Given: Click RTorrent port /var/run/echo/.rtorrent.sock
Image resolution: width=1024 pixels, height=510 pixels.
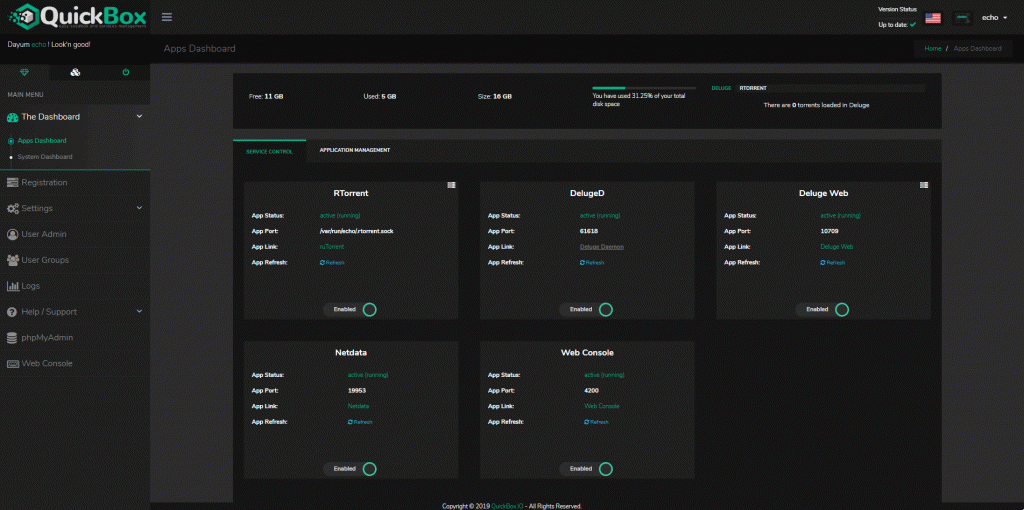Looking at the screenshot, I should 357,231.
